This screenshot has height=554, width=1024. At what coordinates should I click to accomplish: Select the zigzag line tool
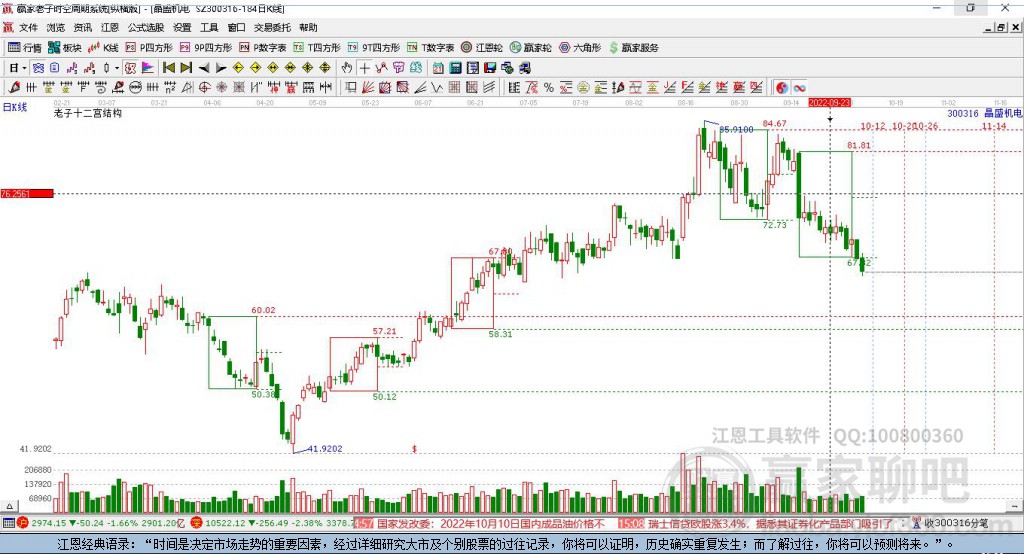tap(437, 88)
